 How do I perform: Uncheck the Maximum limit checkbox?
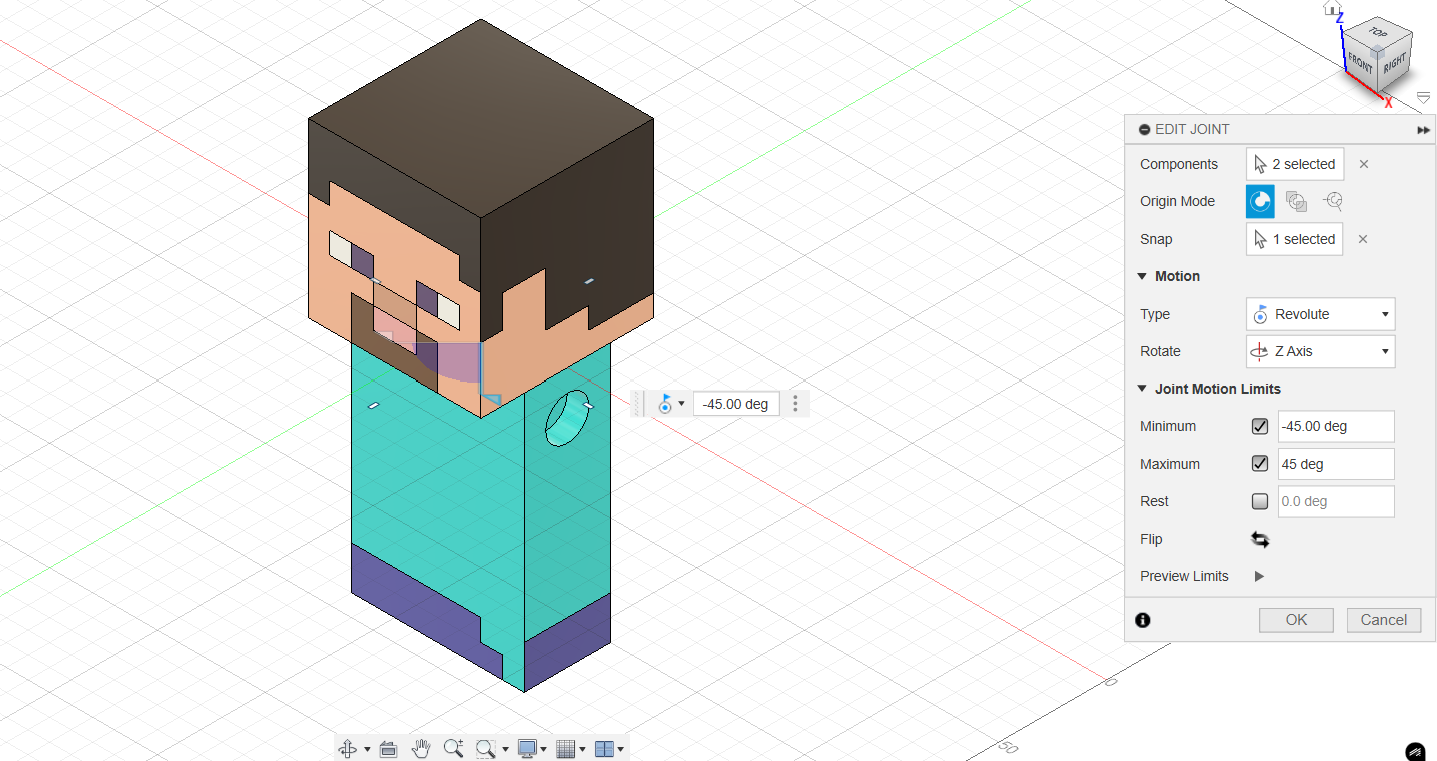(x=1260, y=464)
